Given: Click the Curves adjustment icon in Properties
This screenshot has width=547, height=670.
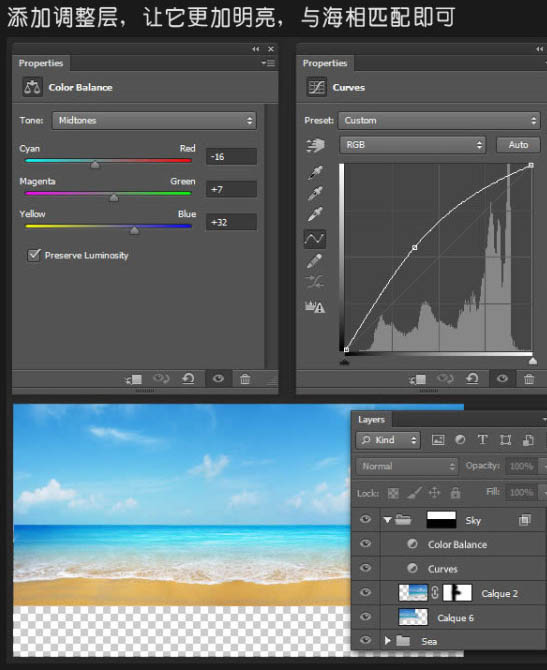Looking at the screenshot, I should click(x=317, y=87).
